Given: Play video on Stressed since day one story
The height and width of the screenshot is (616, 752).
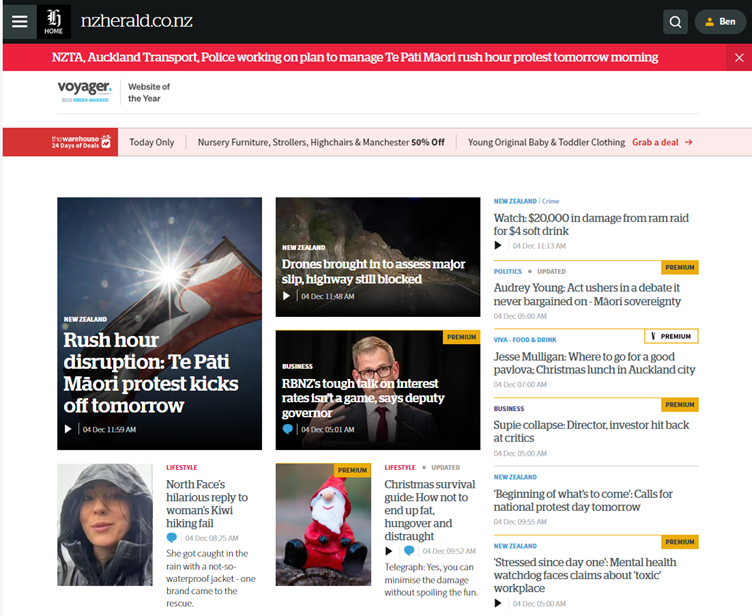Looking at the screenshot, I should point(498,603).
